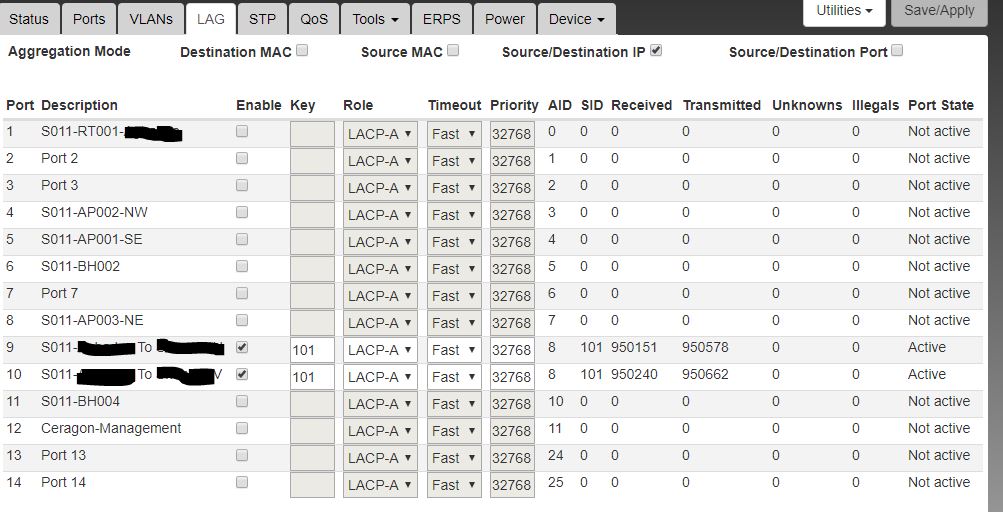1003x512 pixels.
Task: Open the Utilities dropdown button
Action: (844, 11)
